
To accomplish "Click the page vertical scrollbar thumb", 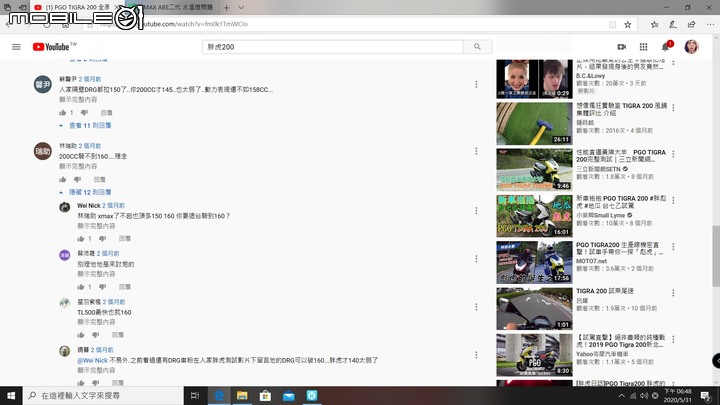I will pyautogui.click(x=716, y=256).
